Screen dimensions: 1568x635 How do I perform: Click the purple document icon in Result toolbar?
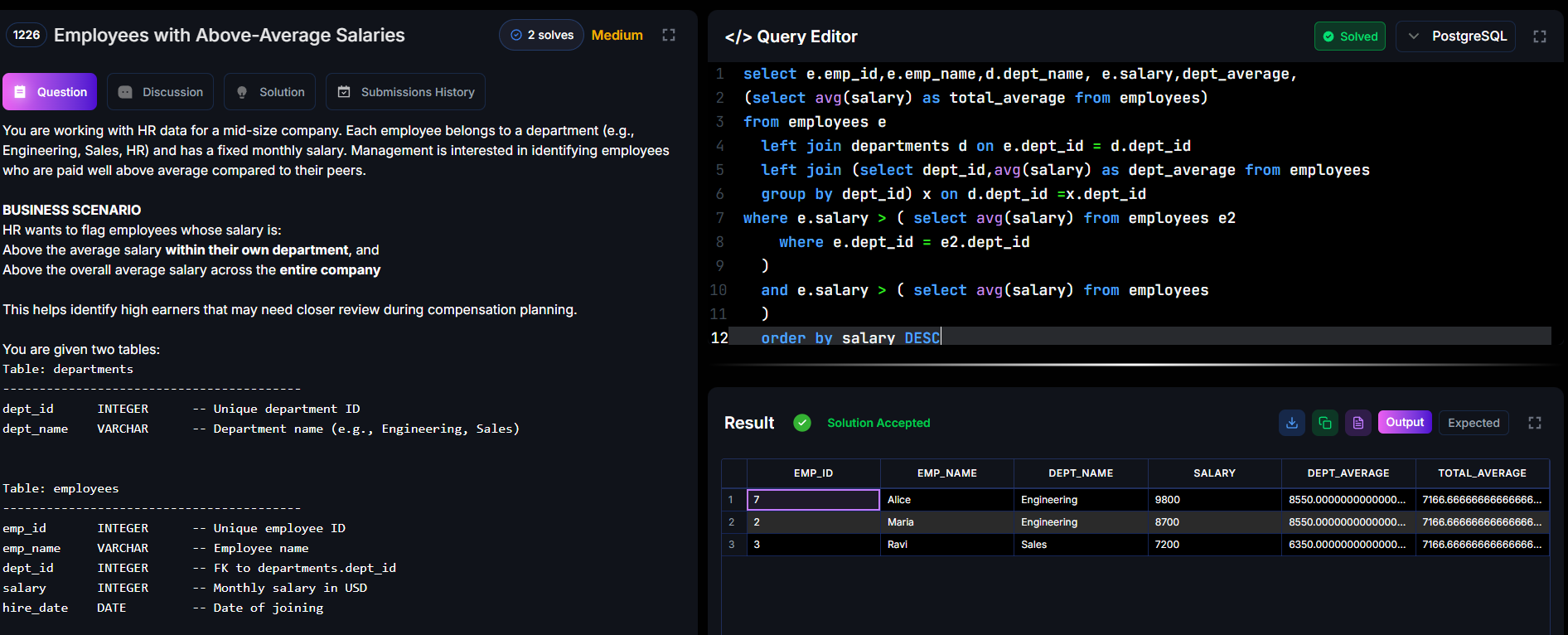(x=1358, y=423)
